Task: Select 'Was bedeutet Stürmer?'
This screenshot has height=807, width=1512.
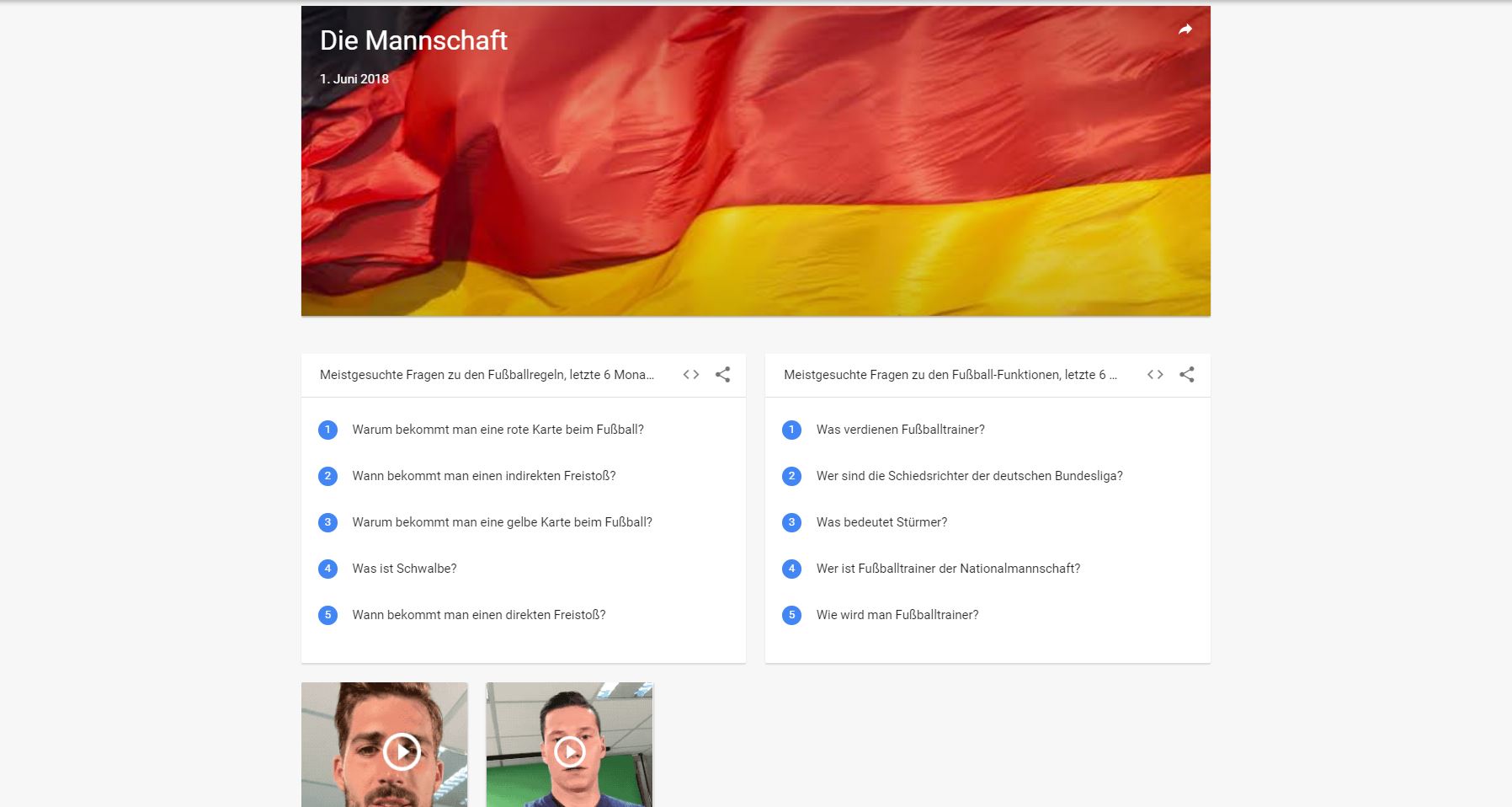Action: (881, 522)
